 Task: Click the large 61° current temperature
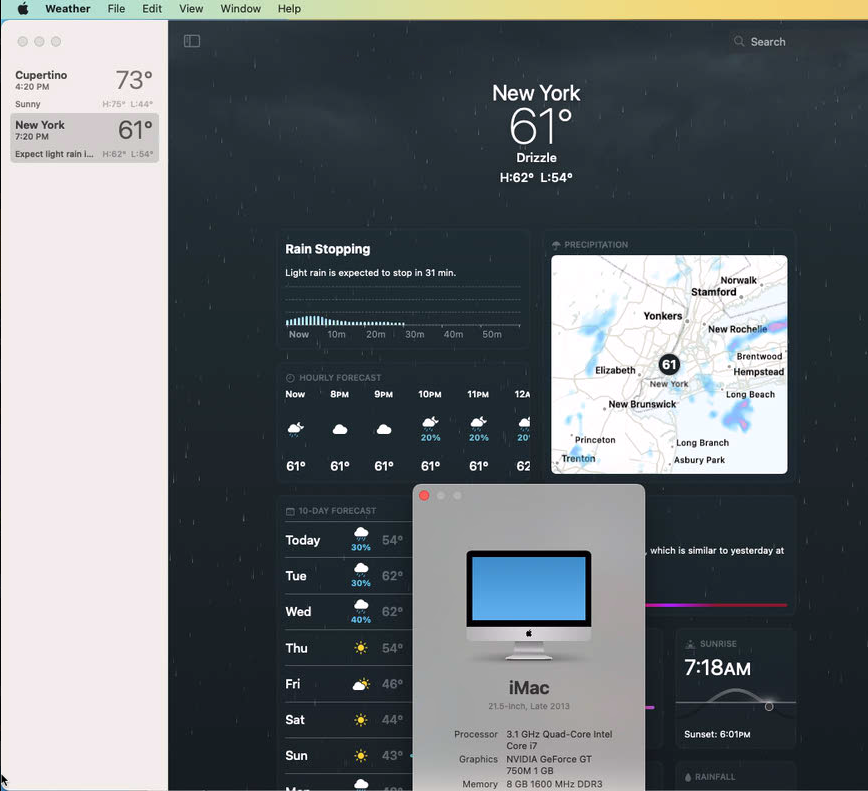click(540, 126)
